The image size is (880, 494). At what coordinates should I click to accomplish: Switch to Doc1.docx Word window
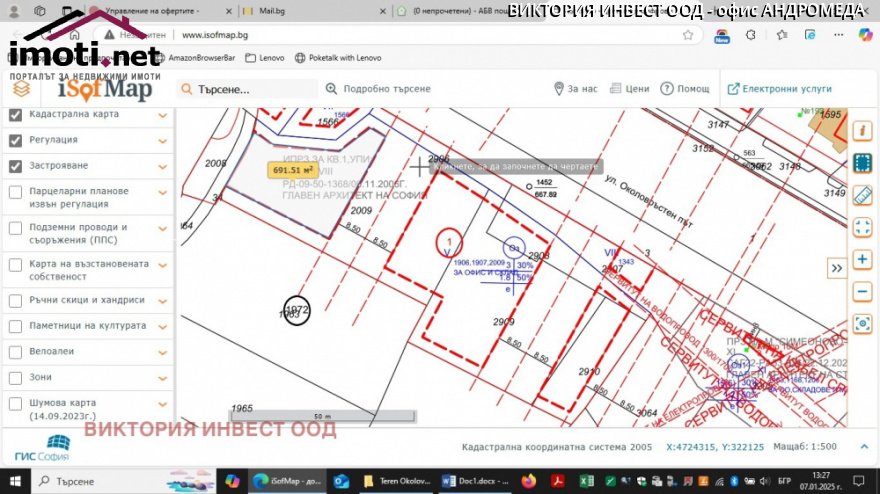click(x=475, y=481)
